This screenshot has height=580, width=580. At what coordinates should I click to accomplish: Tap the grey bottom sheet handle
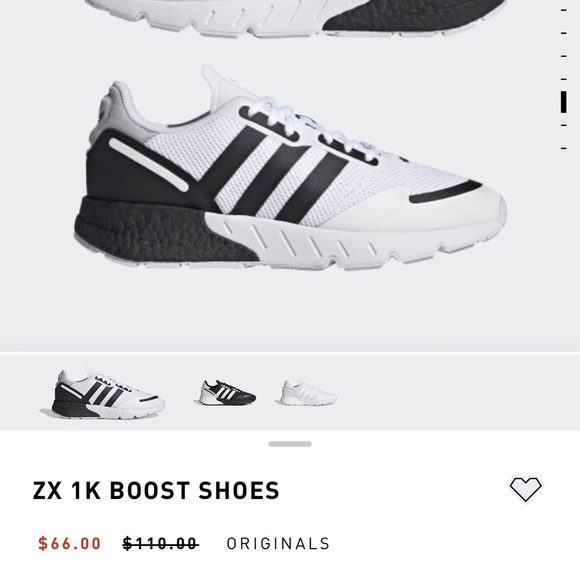pyautogui.click(x=290, y=444)
